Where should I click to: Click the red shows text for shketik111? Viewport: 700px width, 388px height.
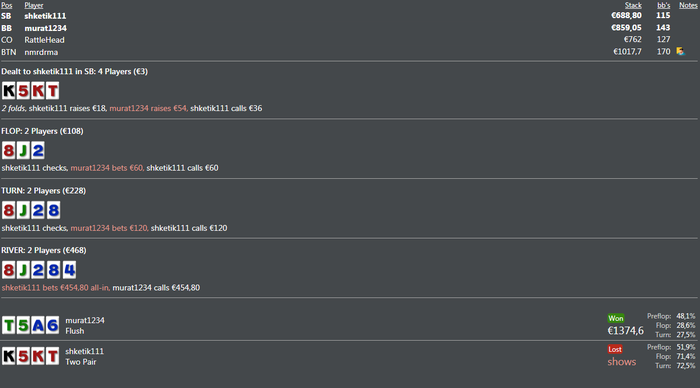click(x=621, y=362)
